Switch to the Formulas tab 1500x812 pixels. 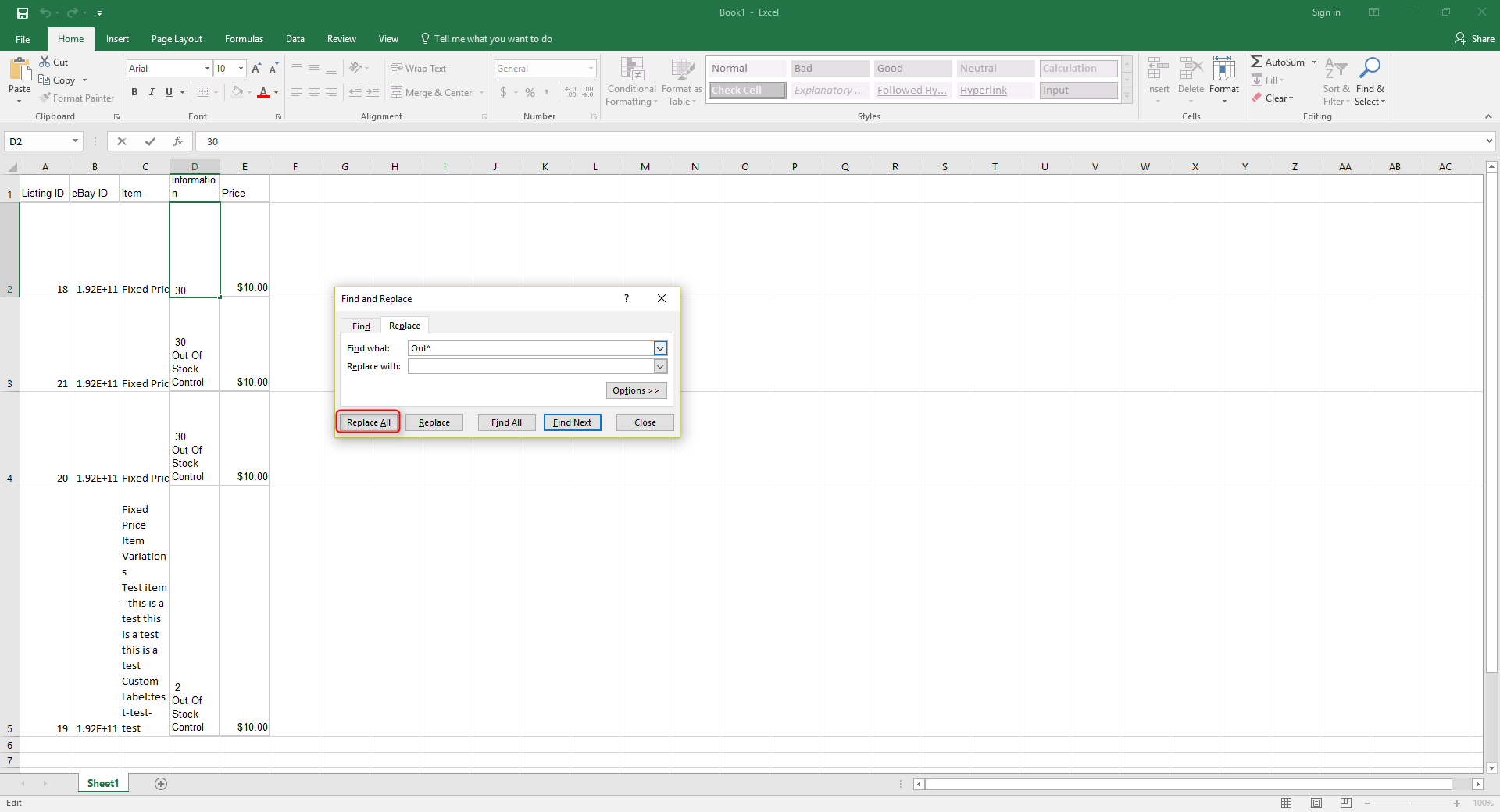[x=244, y=39]
